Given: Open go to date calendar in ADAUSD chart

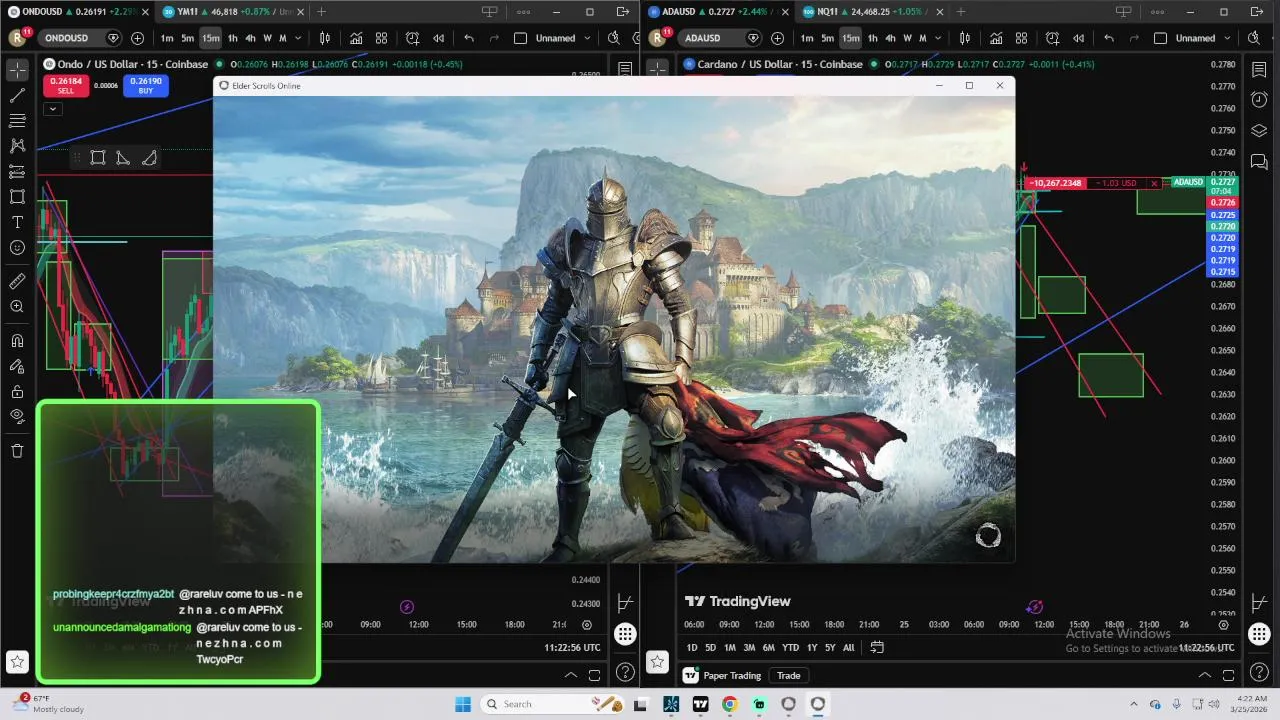Looking at the screenshot, I should [x=877, y=647].
